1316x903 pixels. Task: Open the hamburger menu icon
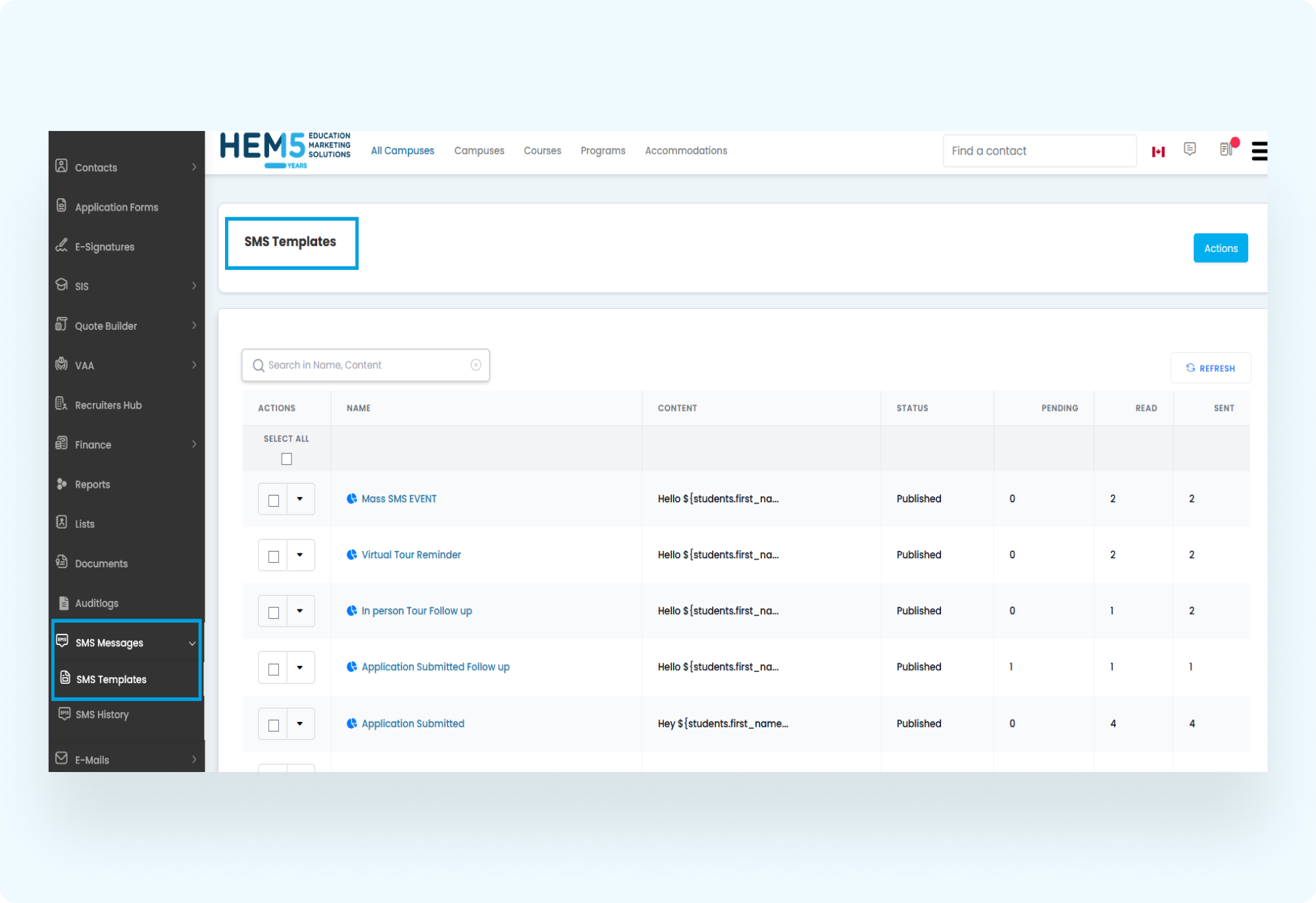pos(1259,151)
